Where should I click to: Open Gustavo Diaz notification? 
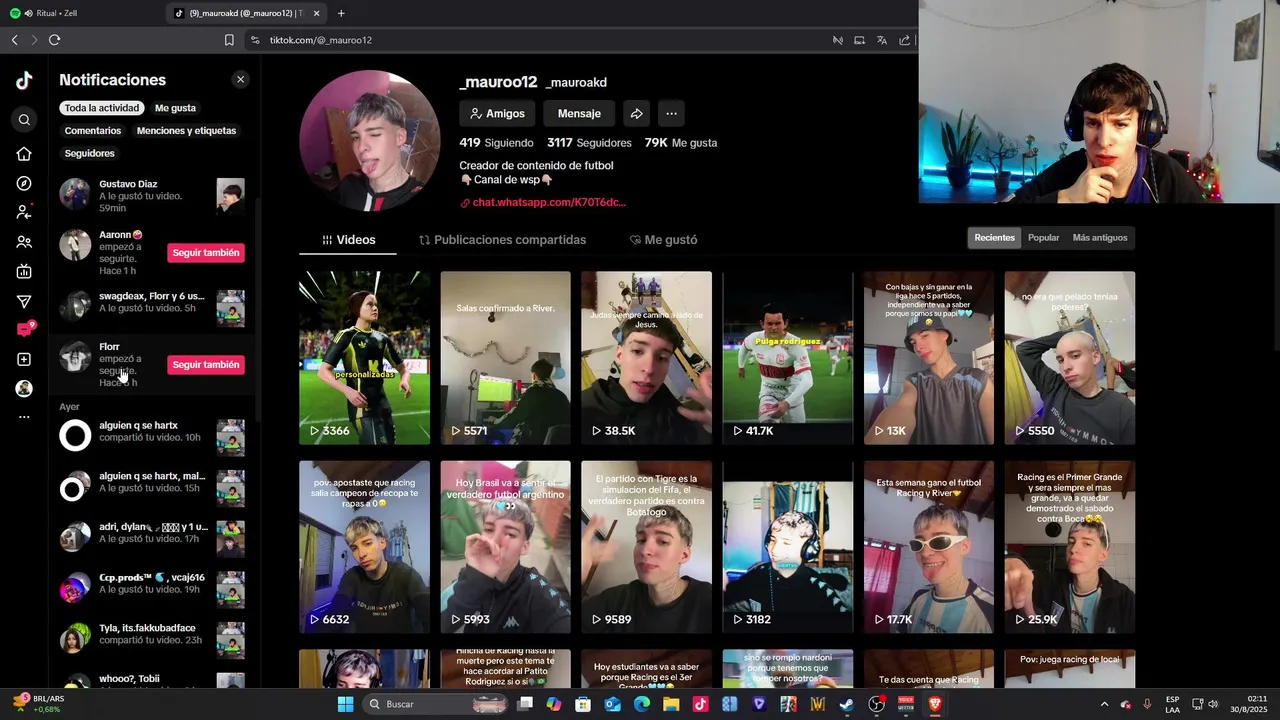coord(152,196)
